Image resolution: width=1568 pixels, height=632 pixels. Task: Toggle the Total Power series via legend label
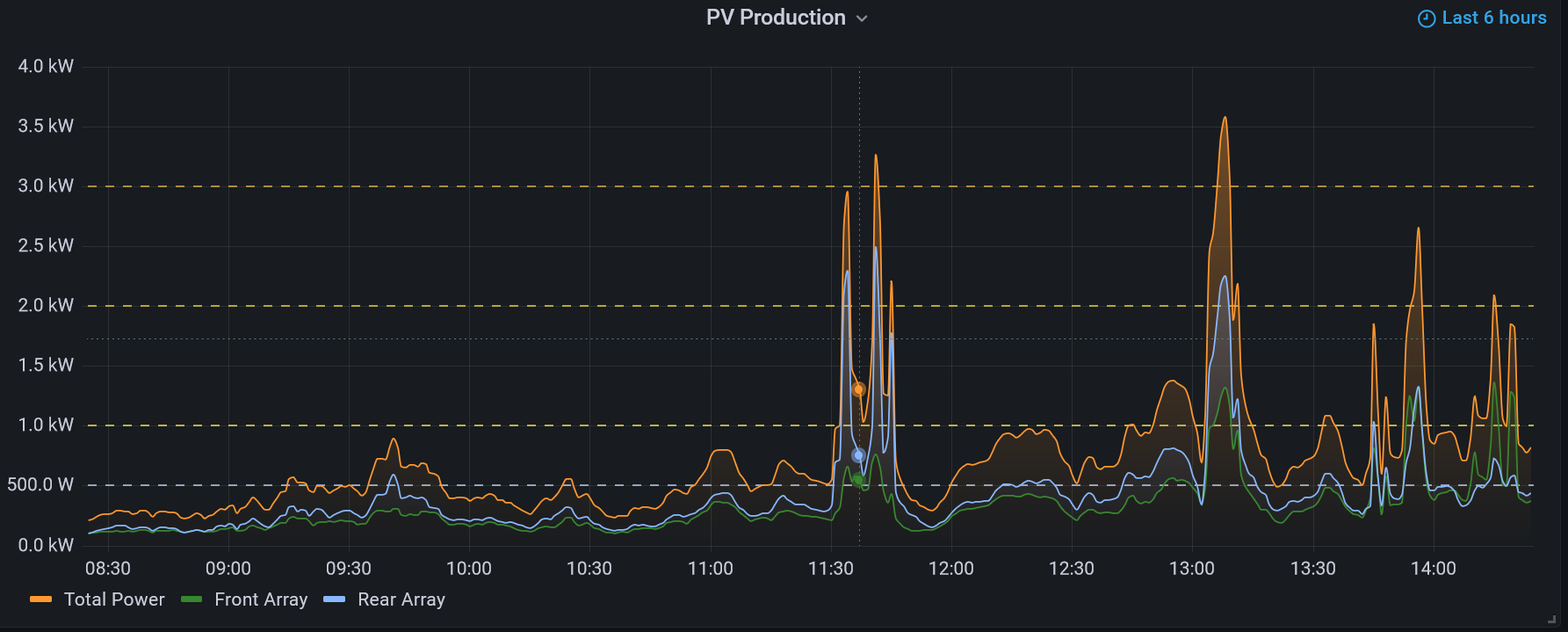[x=114, y=599]
